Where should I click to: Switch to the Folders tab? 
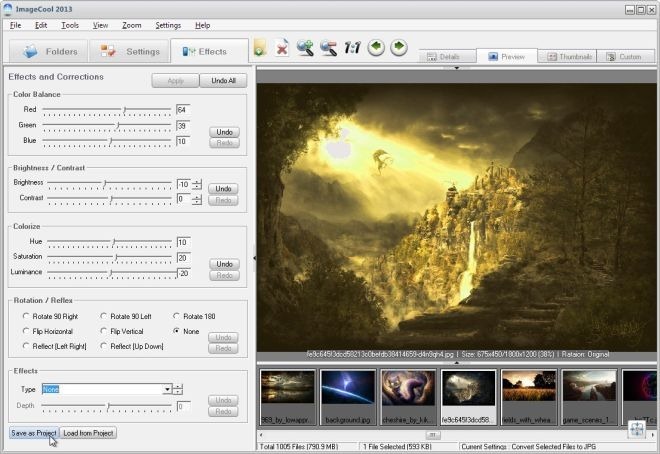point(48,51)
